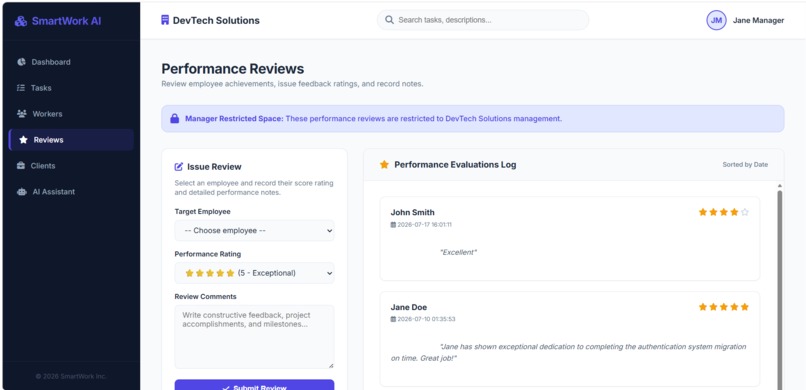The image size is (806, 390).
Task: Click the JM user avatar
Action: tap(716, 21)
